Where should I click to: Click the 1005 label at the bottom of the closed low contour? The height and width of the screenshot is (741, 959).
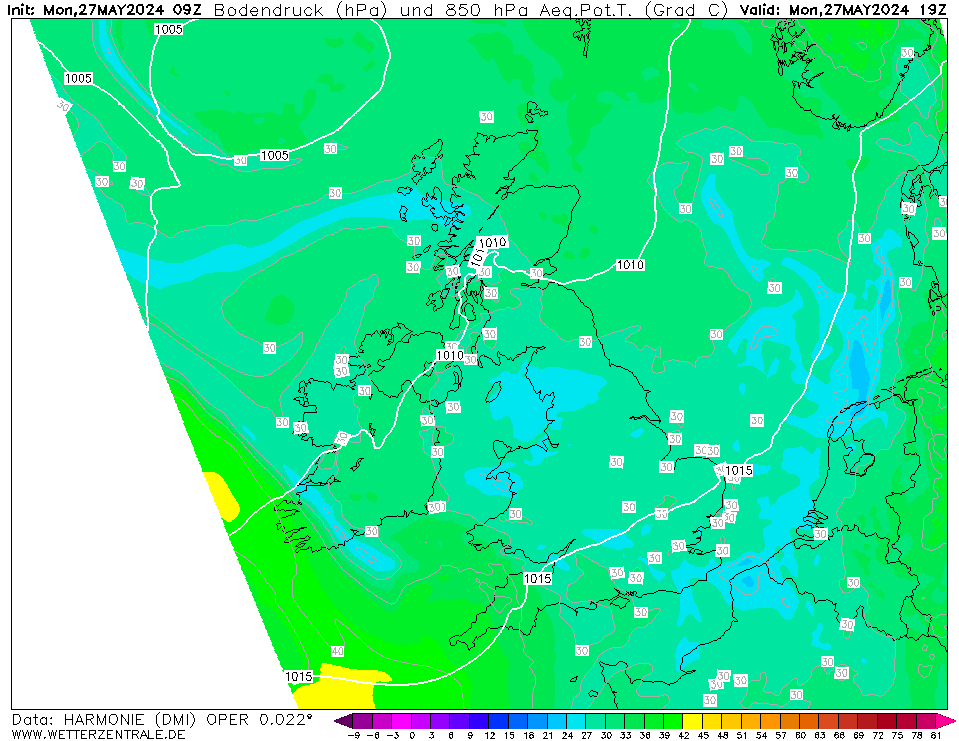point(275,155)
